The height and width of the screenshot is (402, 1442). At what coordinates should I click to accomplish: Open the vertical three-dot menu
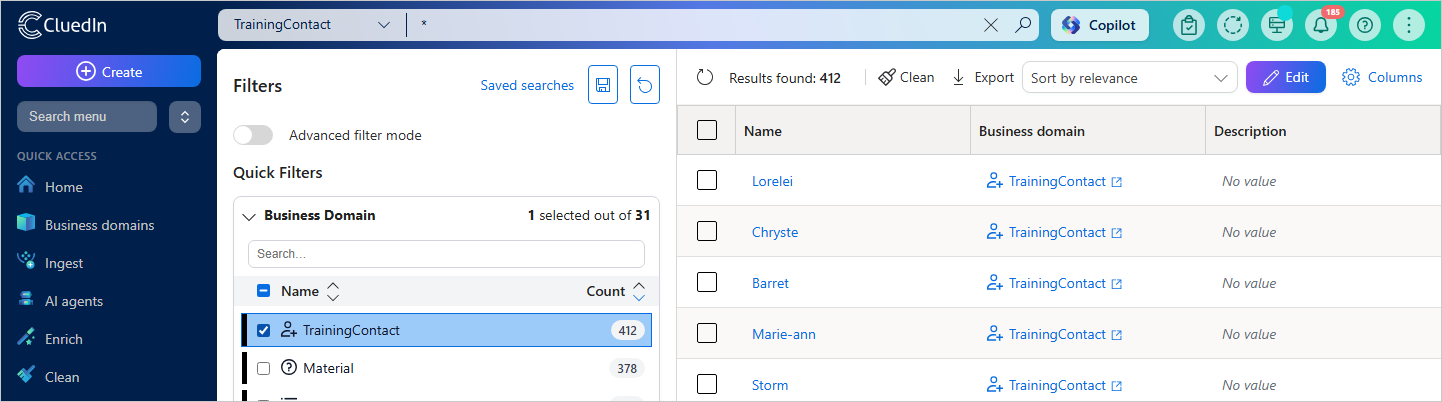pyautogui.click(x=1409, y=26)
